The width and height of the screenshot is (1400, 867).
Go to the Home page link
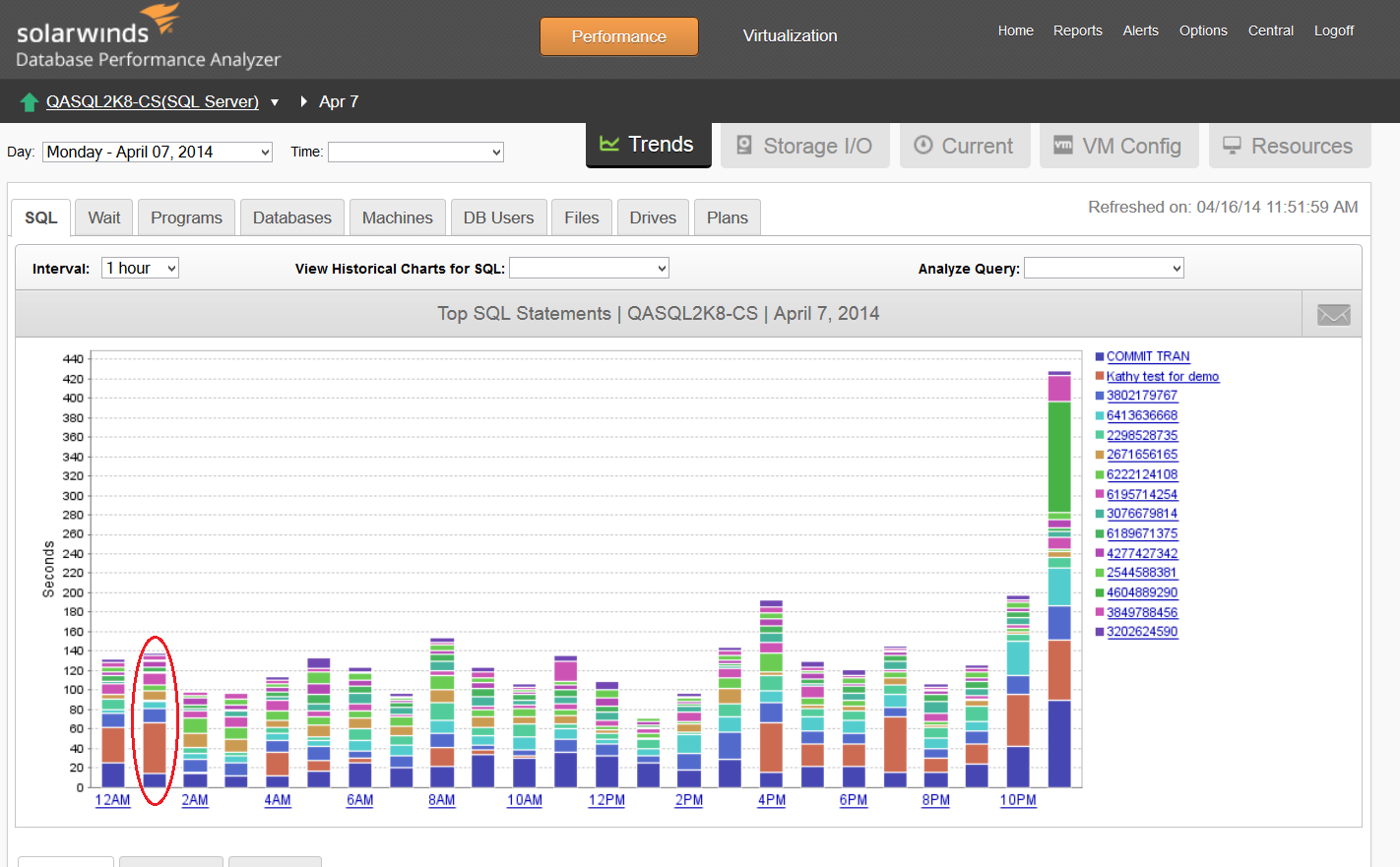(1016, 31)
